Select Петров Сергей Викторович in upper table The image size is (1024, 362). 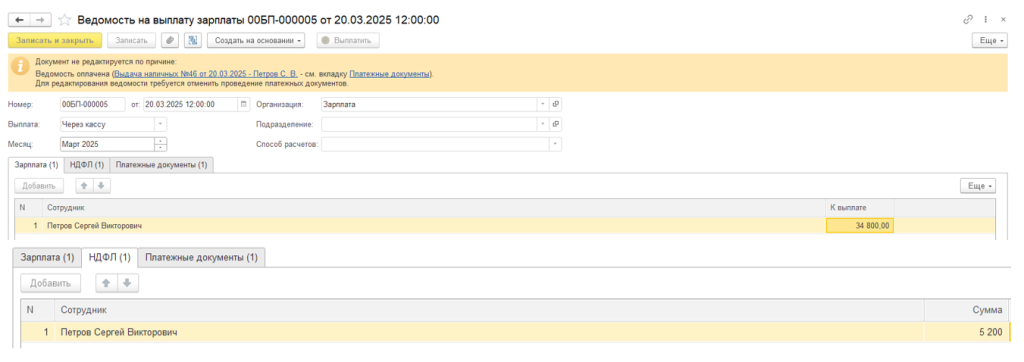[x=94, y=225]
